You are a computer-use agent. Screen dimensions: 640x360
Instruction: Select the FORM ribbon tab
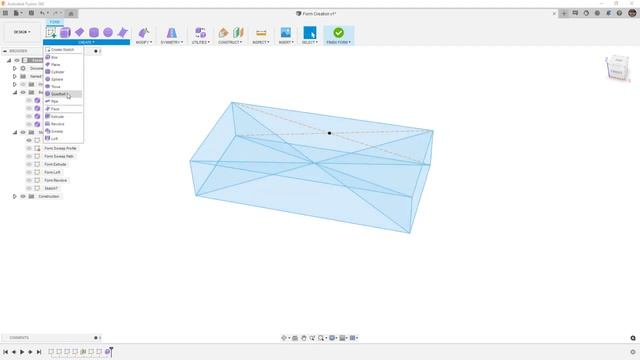55,22
